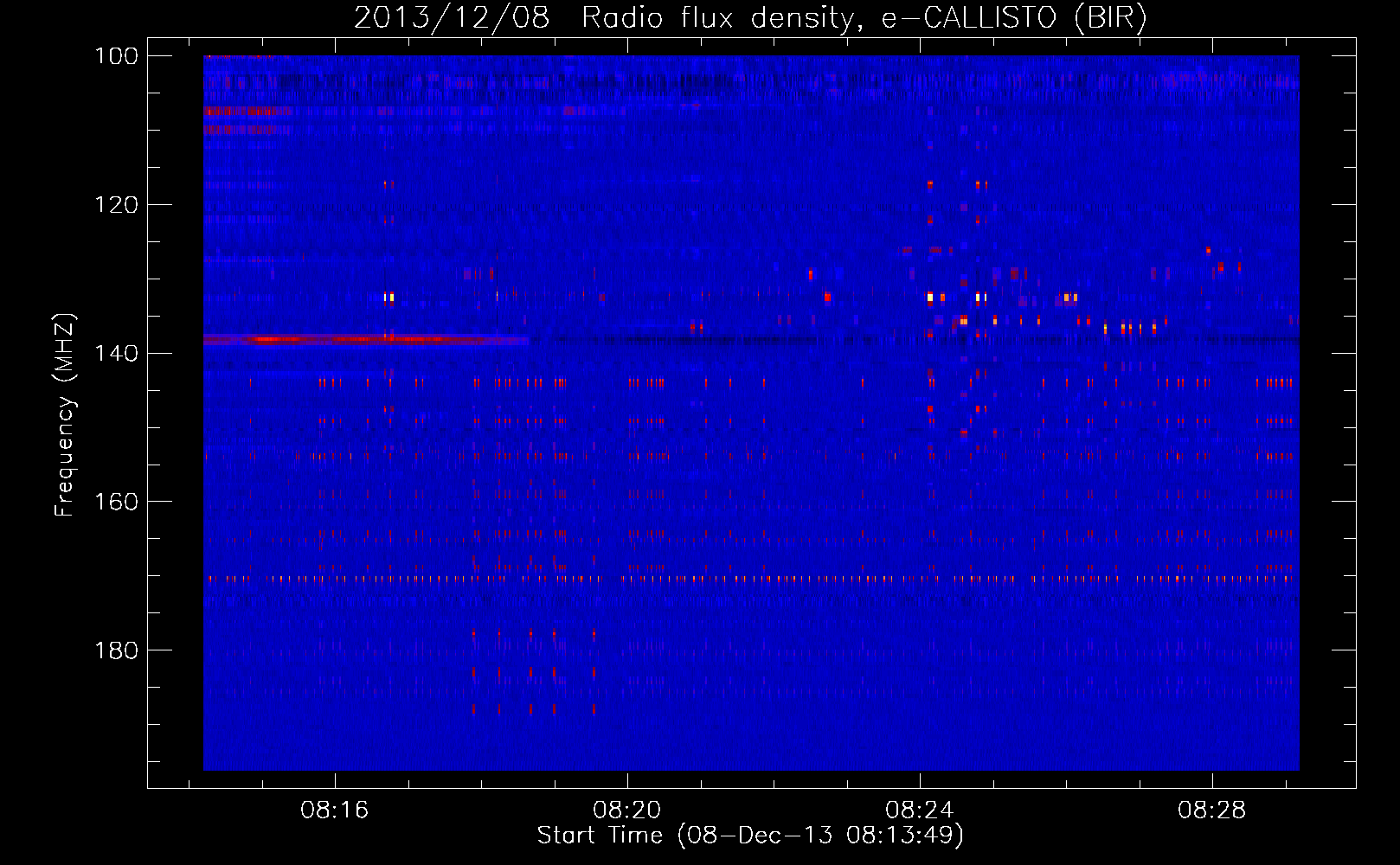Select the 'Frequency (MHZ)' axis label
Screen dimensions: 1400x865
[x=65, y=415]
